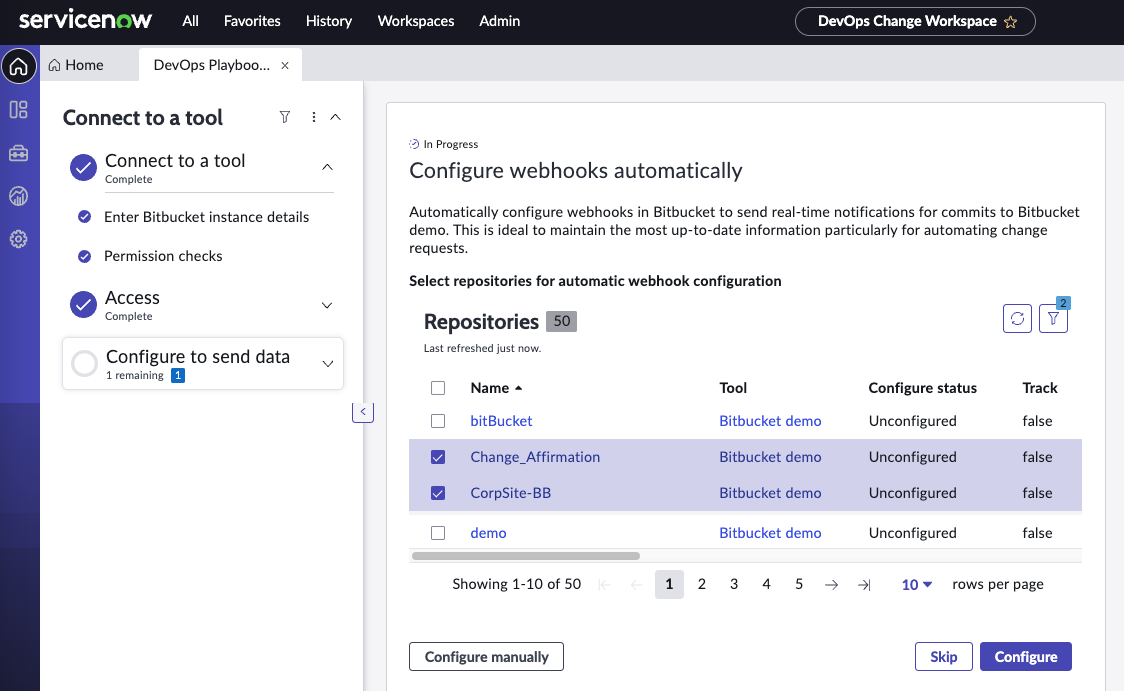1124x691 pixels.
Task: Open the Admin menu
Action: click(500, 21)
